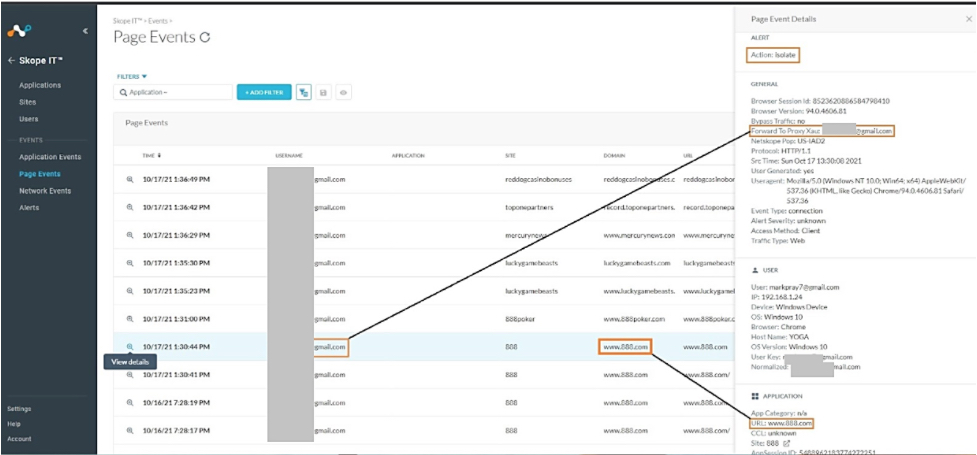Open Settings at sidebar bottom

(19, 409)
